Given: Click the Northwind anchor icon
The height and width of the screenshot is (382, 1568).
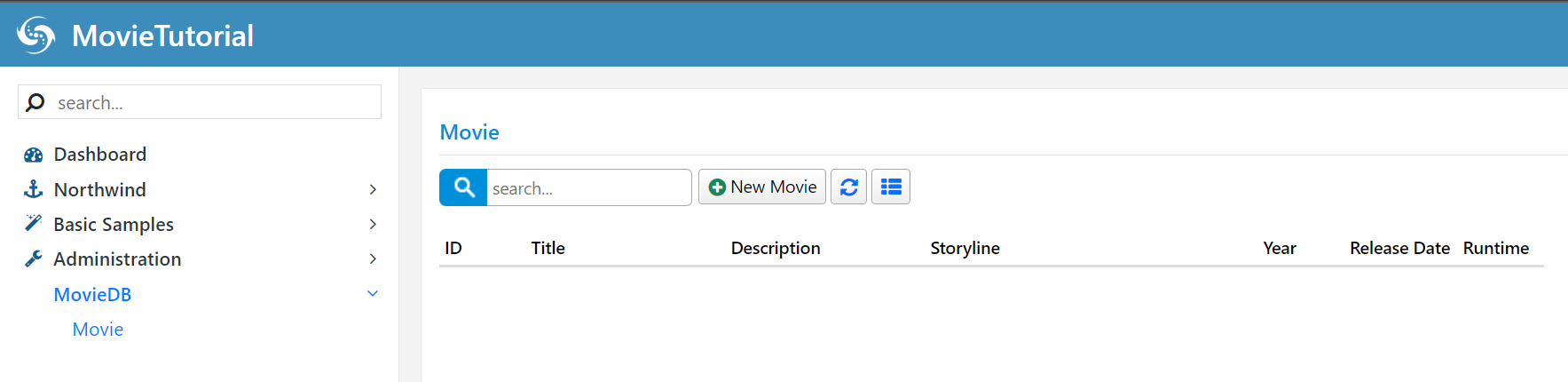Looking at the screenshot, I should (34, 189).
